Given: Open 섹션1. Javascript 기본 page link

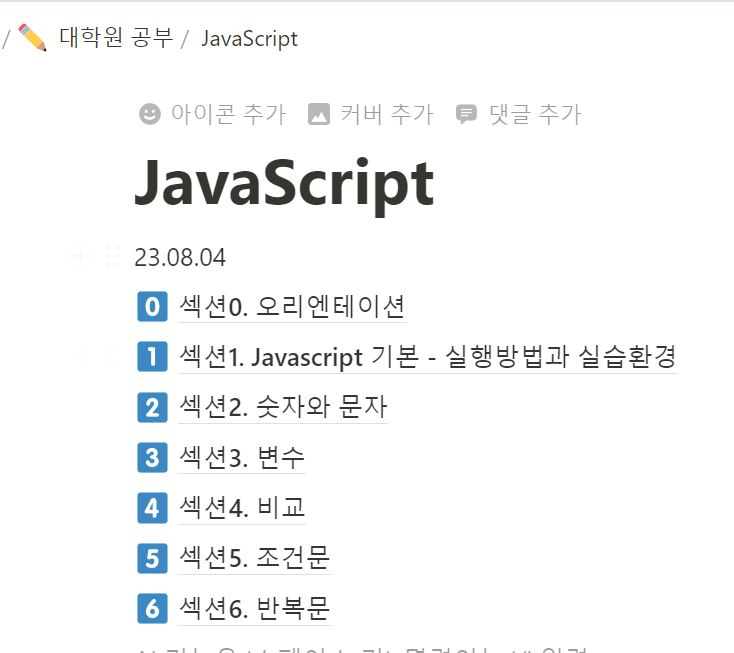Looking at the screenshot, I should point(428,357).
